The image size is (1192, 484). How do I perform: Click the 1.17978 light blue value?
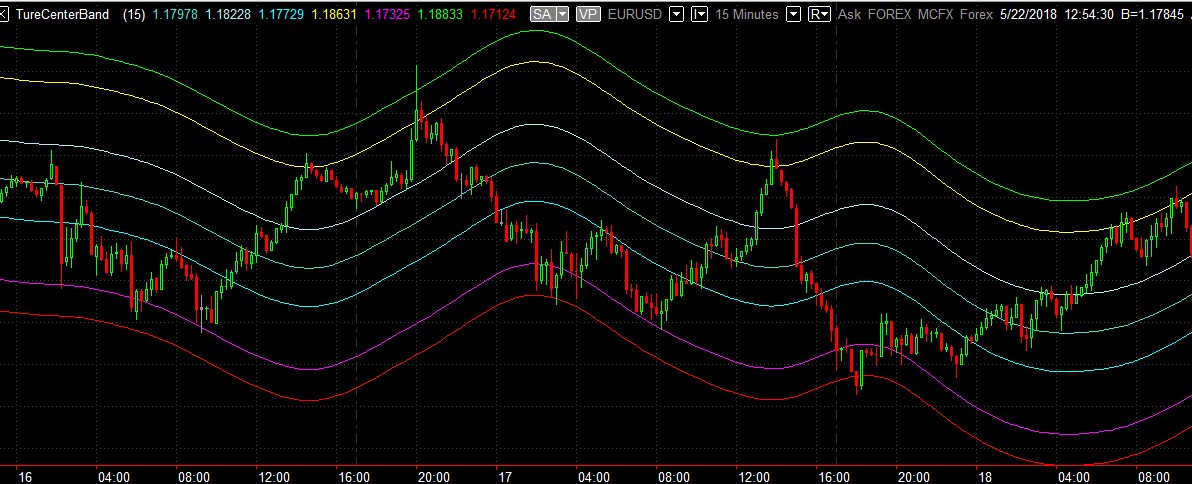tap(176, 14)
